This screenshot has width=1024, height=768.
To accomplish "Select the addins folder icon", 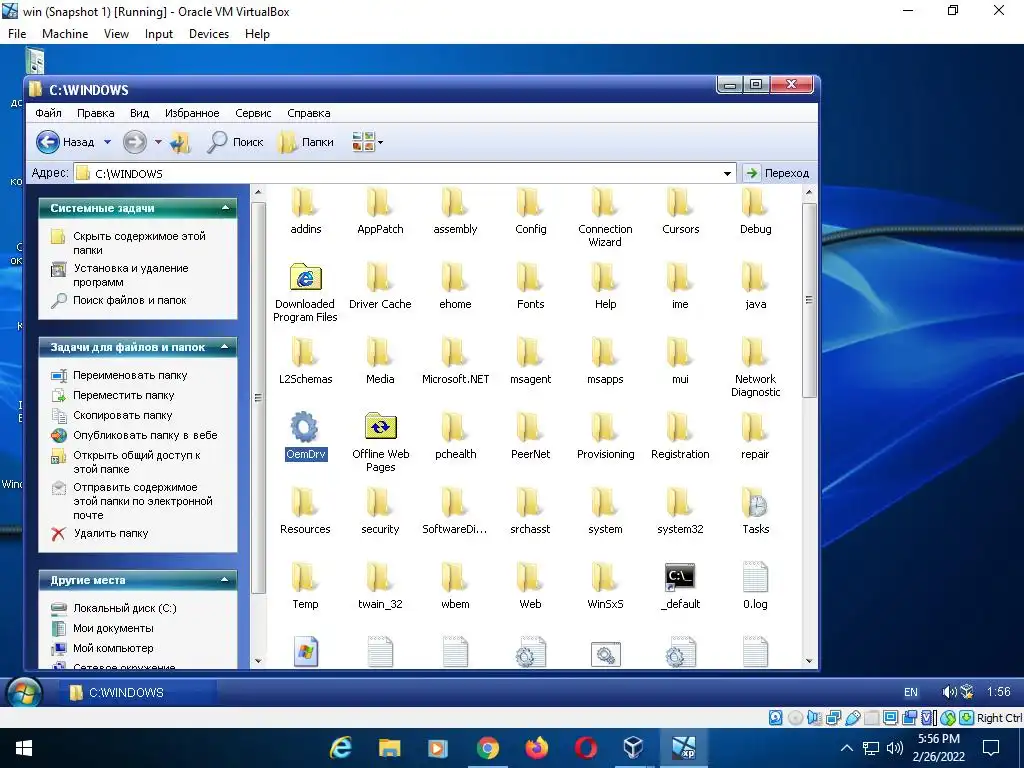I will [x=305, y=202].
